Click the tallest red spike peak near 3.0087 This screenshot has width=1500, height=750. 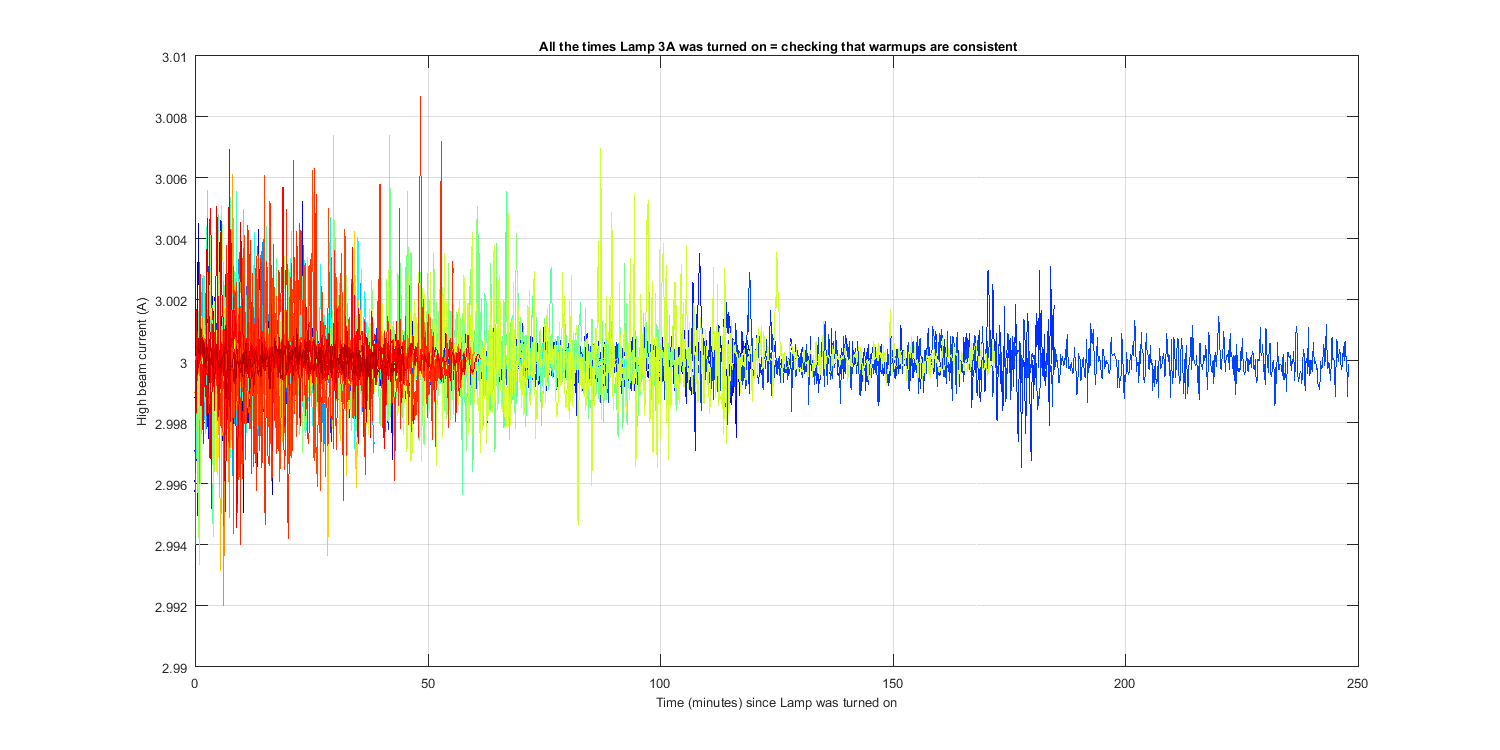(421, 98)
